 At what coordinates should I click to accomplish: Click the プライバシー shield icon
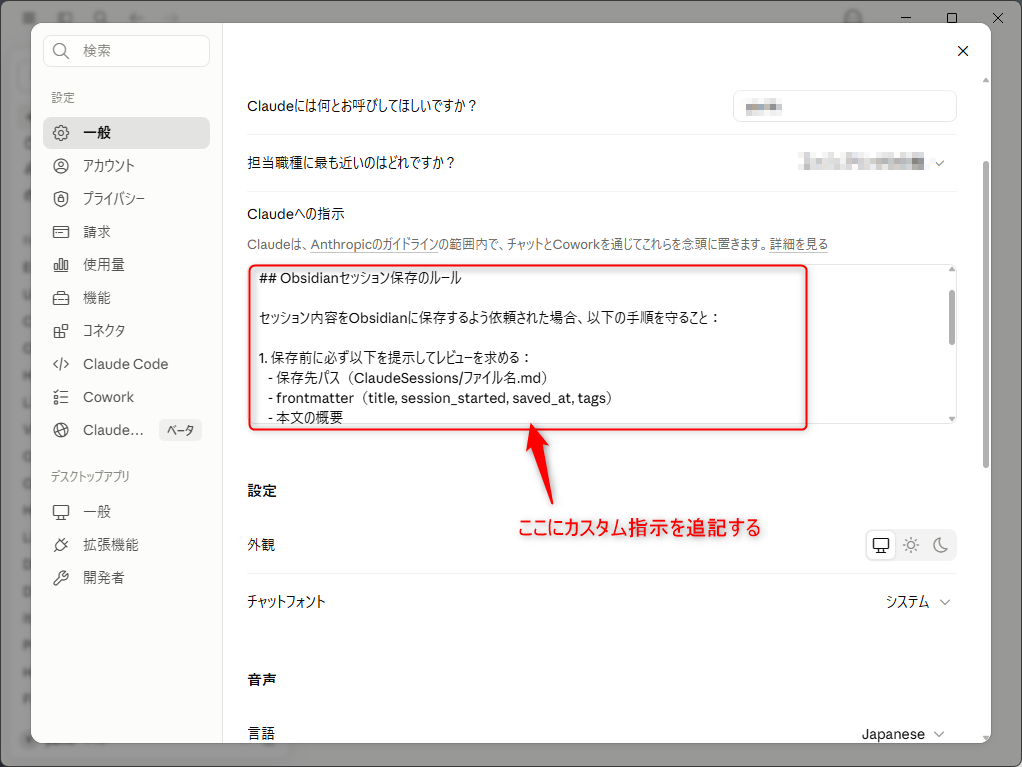(61, 199)
